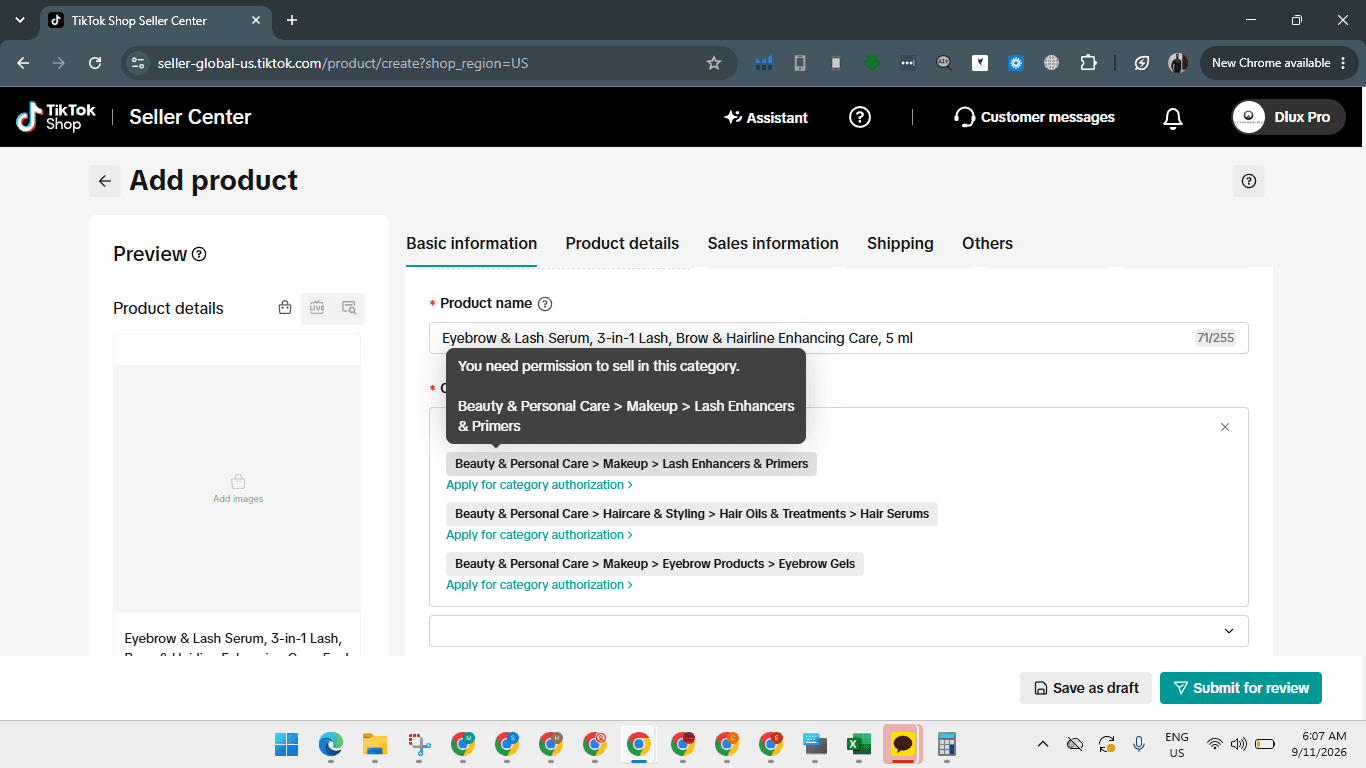1366x768 pixels.
Task: Click the globe extension icon
Action: tap(1052, 63)
